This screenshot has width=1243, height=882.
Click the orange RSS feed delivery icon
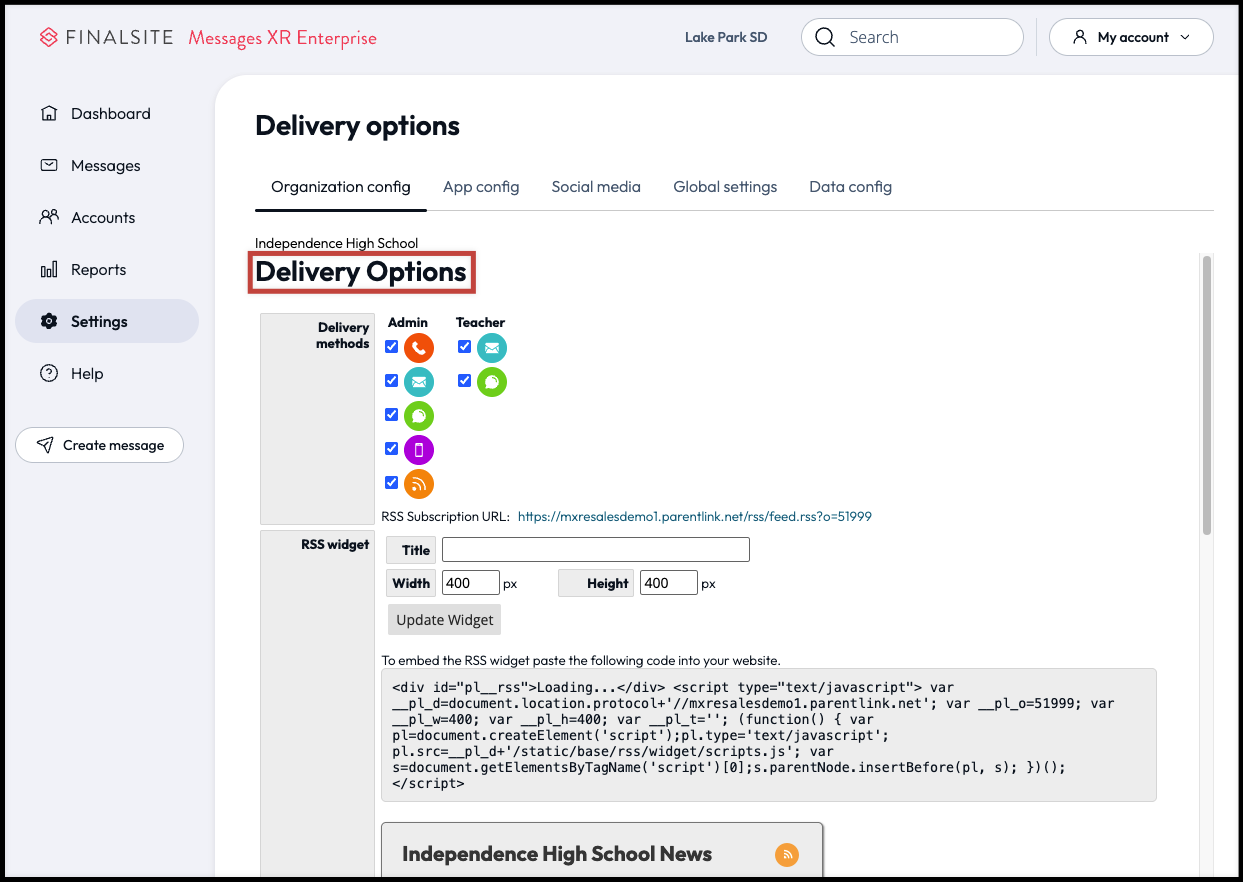(x=418, y=483)
